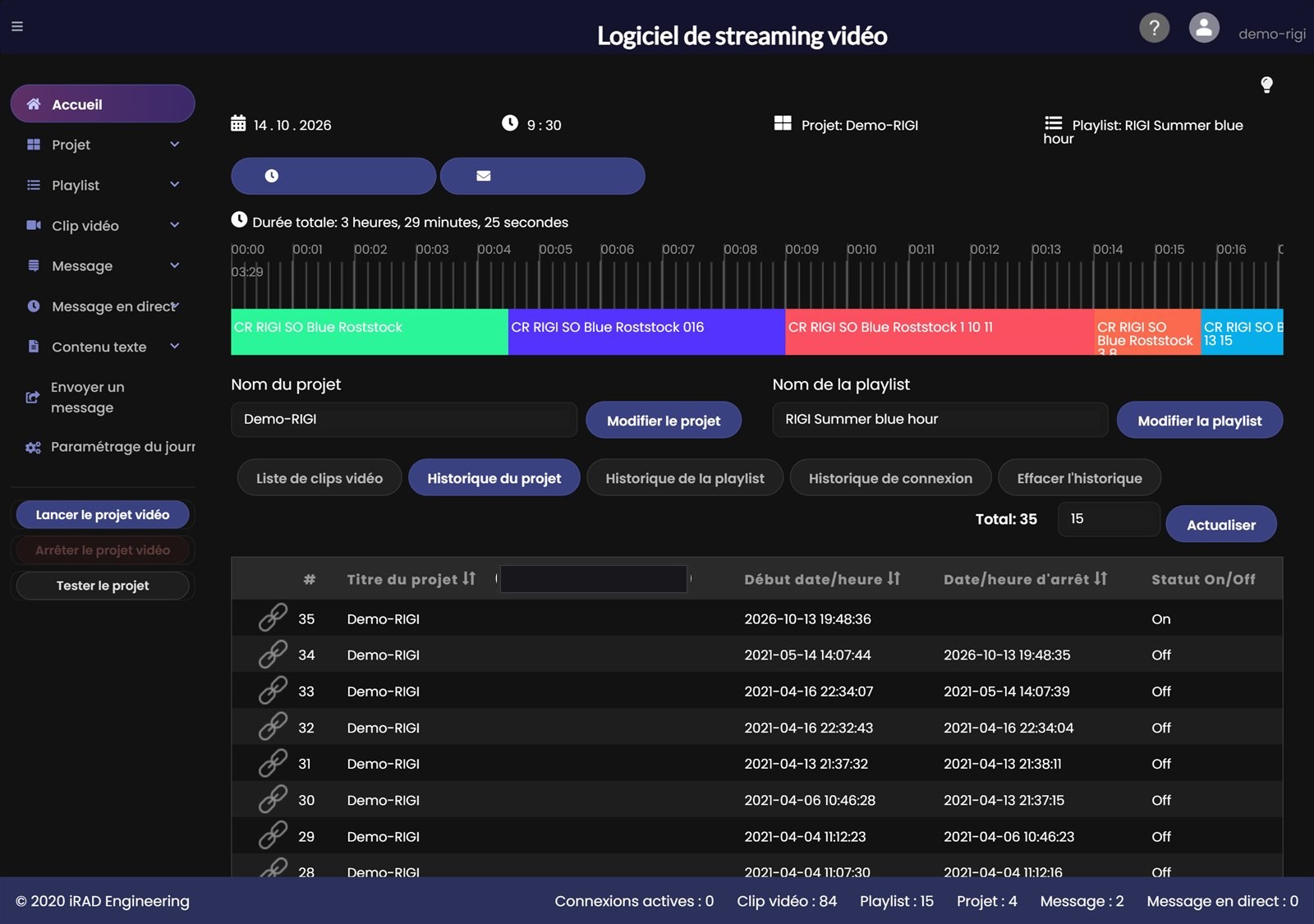Expand the Contenu texte sidebar menu
1314x924 pixels.
point(103,347)
